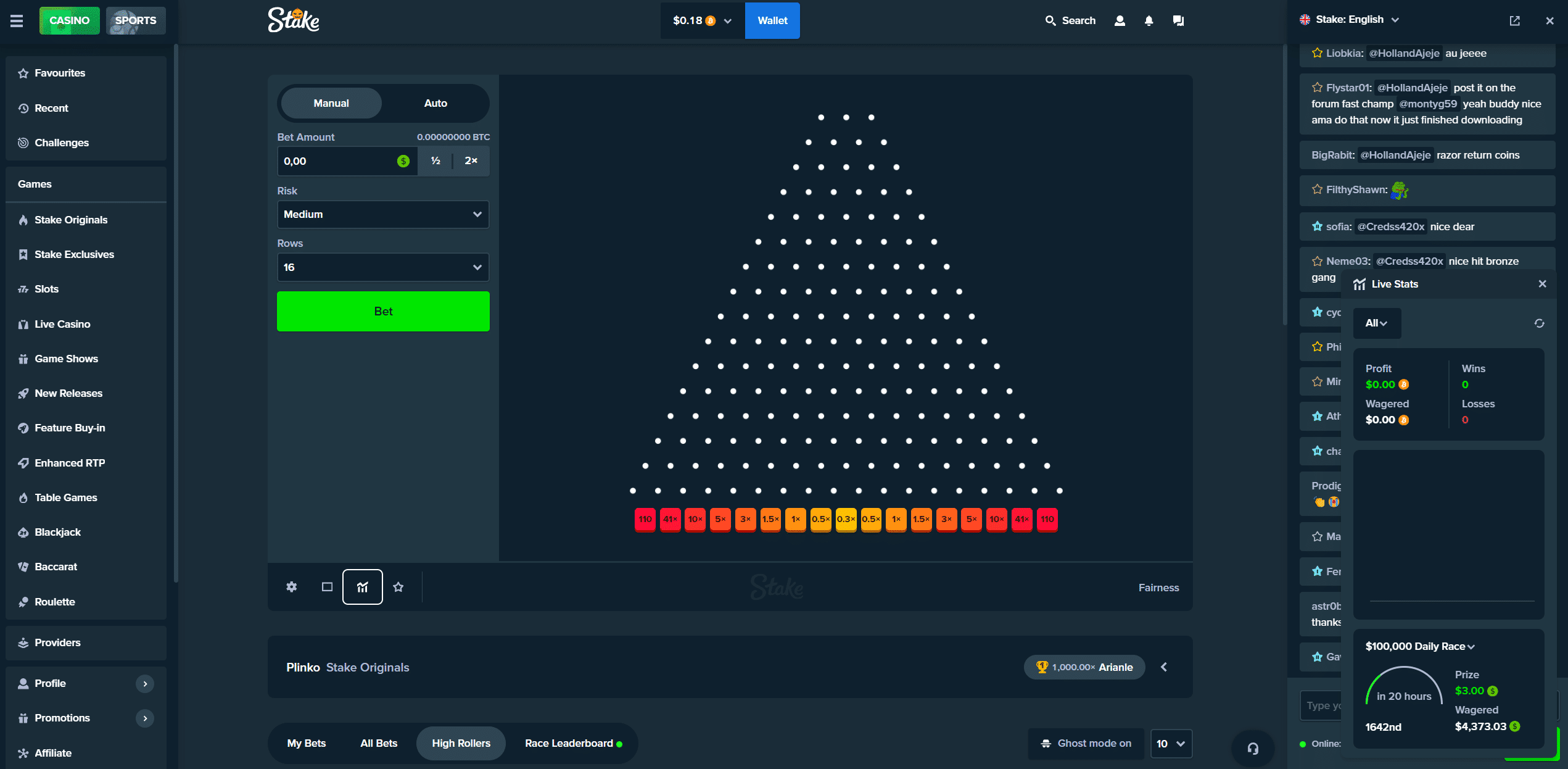Go to Stake Originals category
The width and height of the screenshot is (1568, 769).
pos(86,220)
